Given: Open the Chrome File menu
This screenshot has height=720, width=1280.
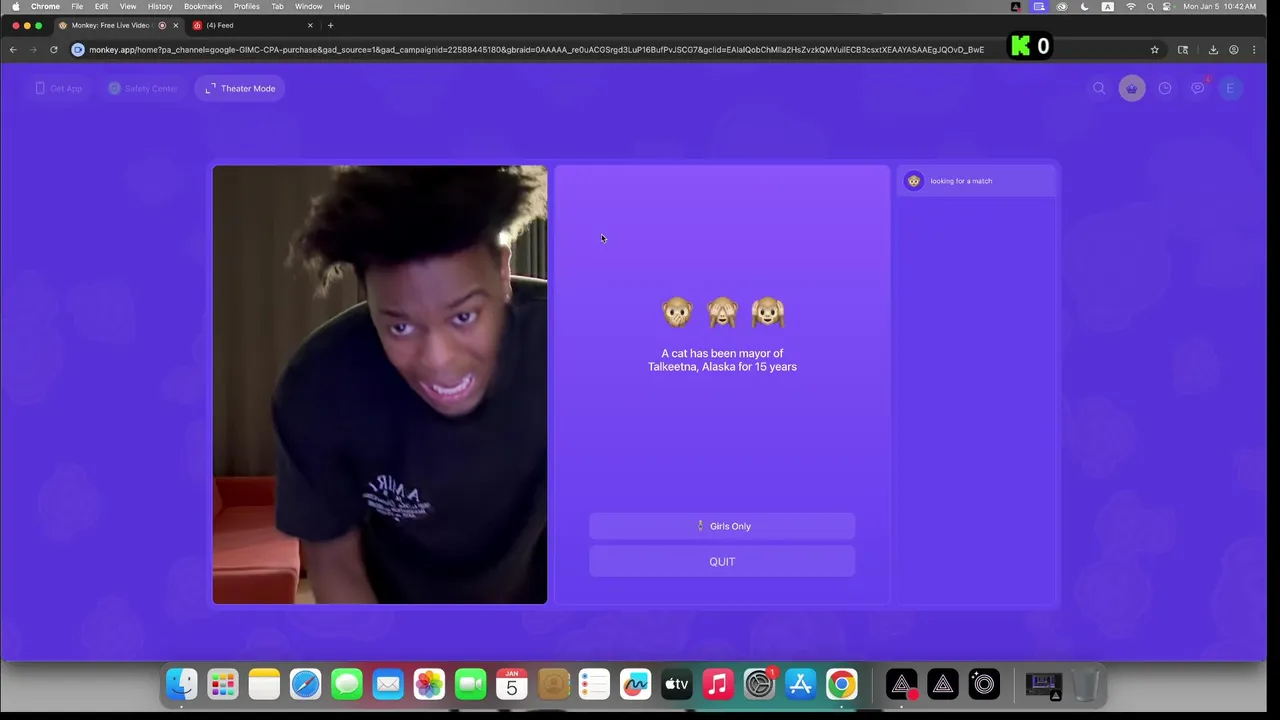Looking at the screenshot, I should coord(77,6).
